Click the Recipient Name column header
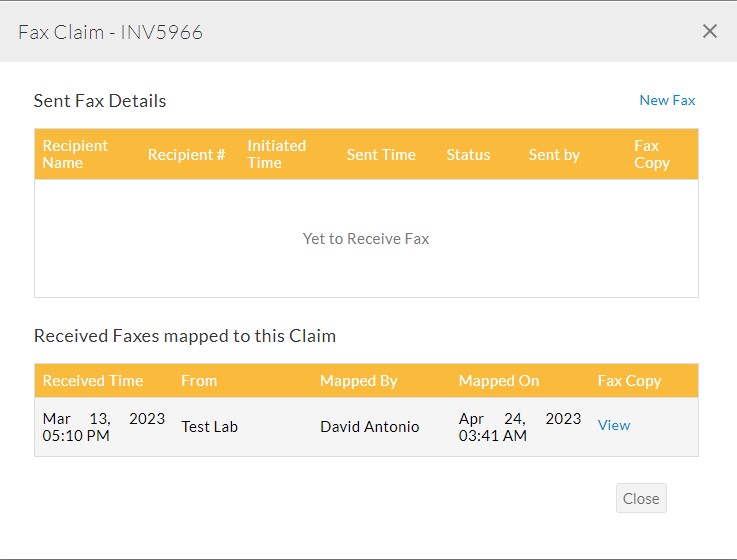The width and height of the screenshot is (737, 560). click(x=75, y=154)
